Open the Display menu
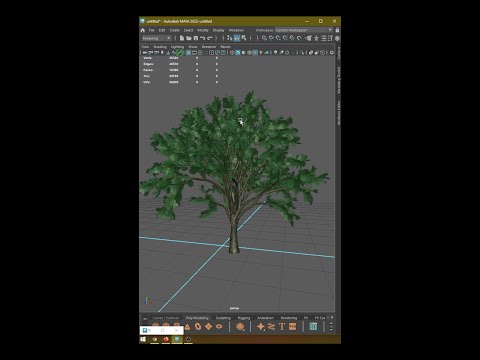This screenshot has width=480, height=360. tap(218, 30)
